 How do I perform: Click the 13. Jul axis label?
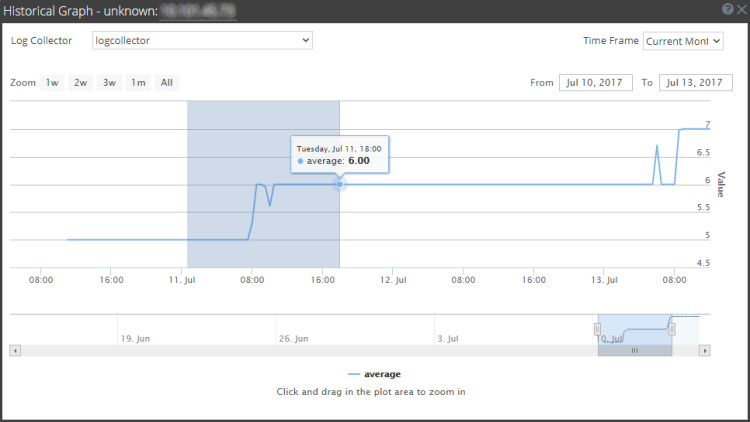point(604,280)
